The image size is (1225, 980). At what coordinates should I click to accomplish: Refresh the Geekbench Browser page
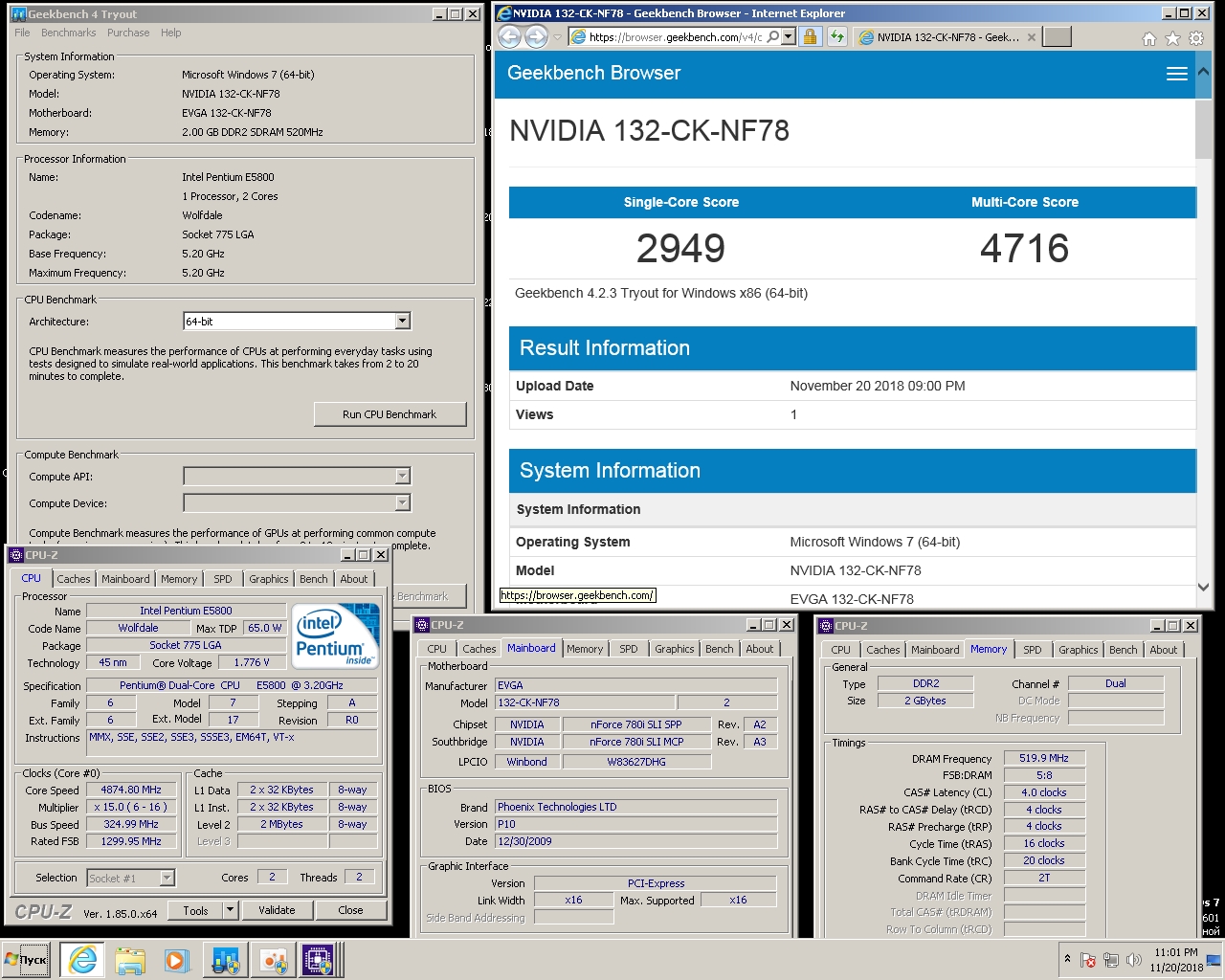pos(837,37)
